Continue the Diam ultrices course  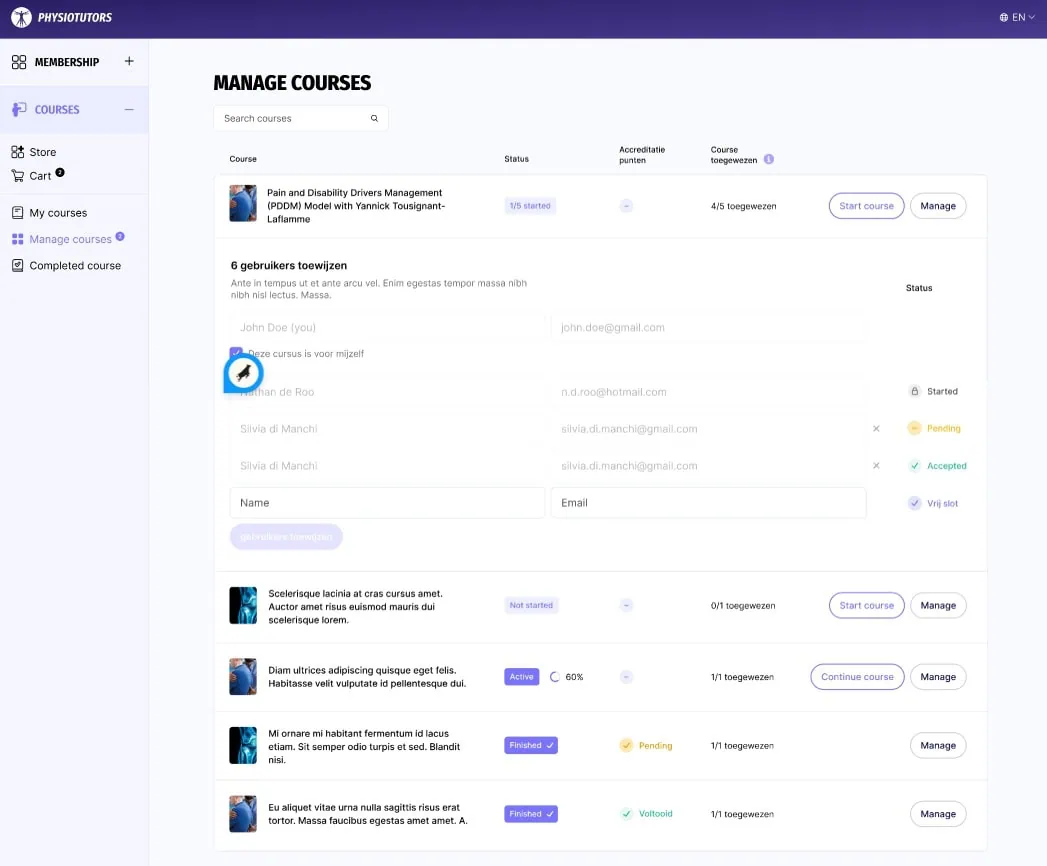[857, 676]
